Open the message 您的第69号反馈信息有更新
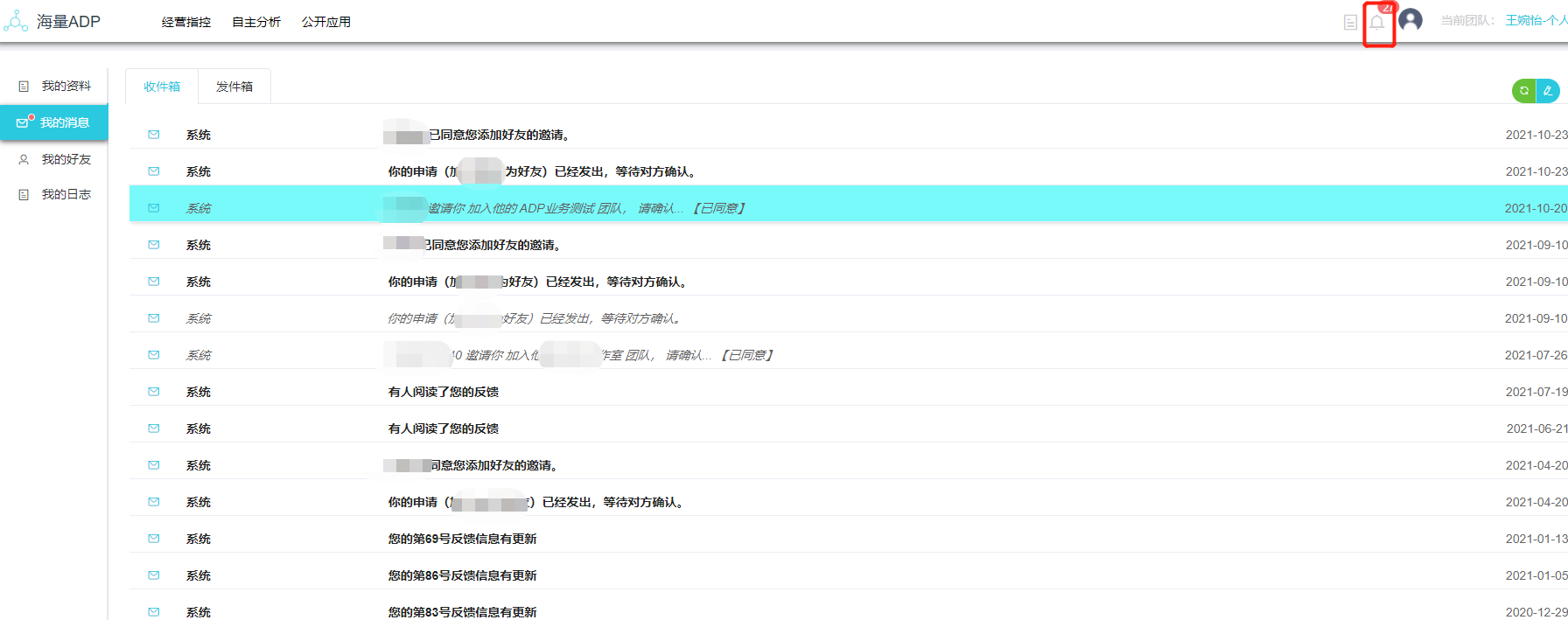 click(462, 539)
